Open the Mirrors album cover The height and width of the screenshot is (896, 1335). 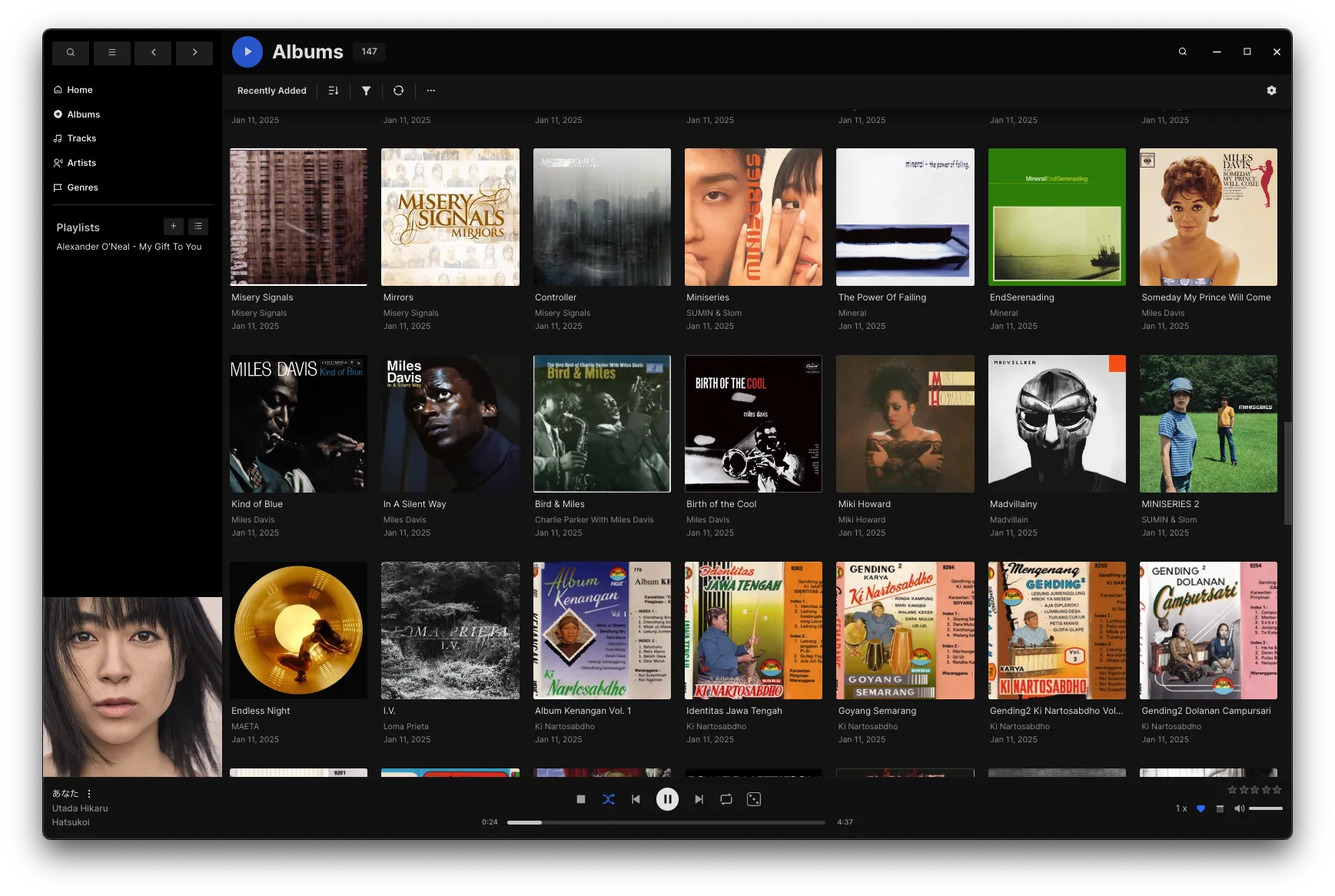pyautogui.click(x=450, y=217)
